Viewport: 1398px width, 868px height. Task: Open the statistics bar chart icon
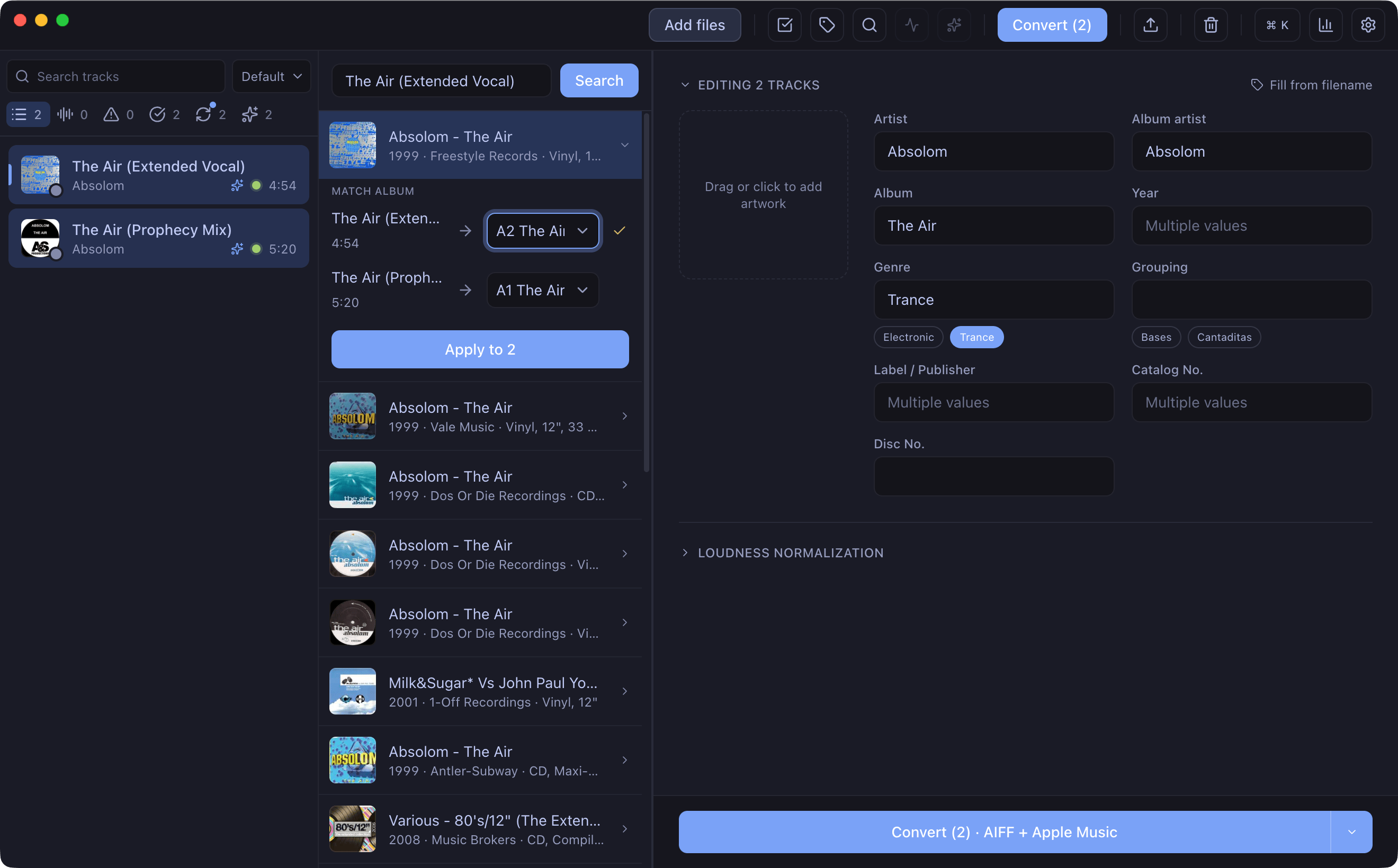point(1325,25)
